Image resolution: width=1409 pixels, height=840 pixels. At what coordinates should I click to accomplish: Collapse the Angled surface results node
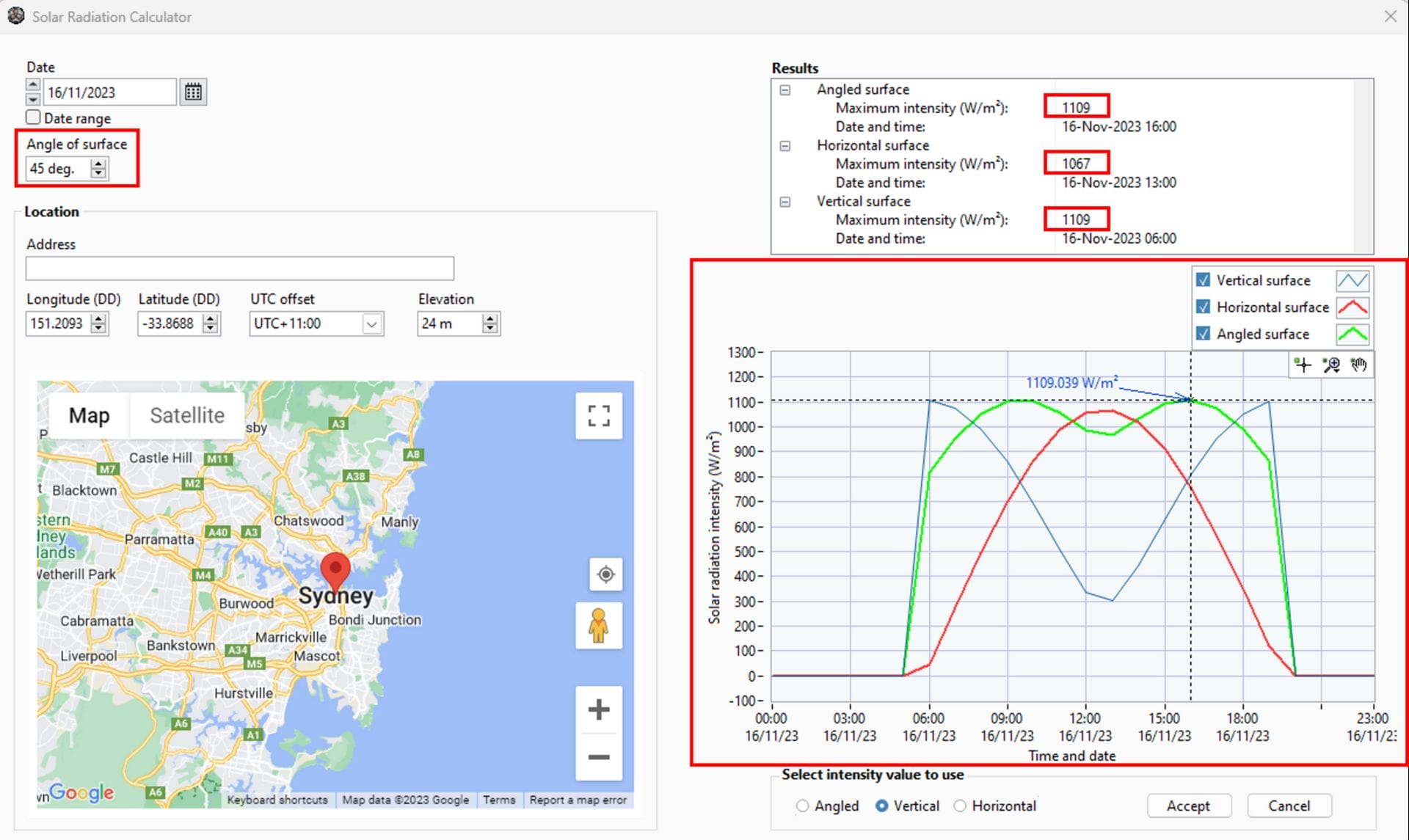pos(785,90)
